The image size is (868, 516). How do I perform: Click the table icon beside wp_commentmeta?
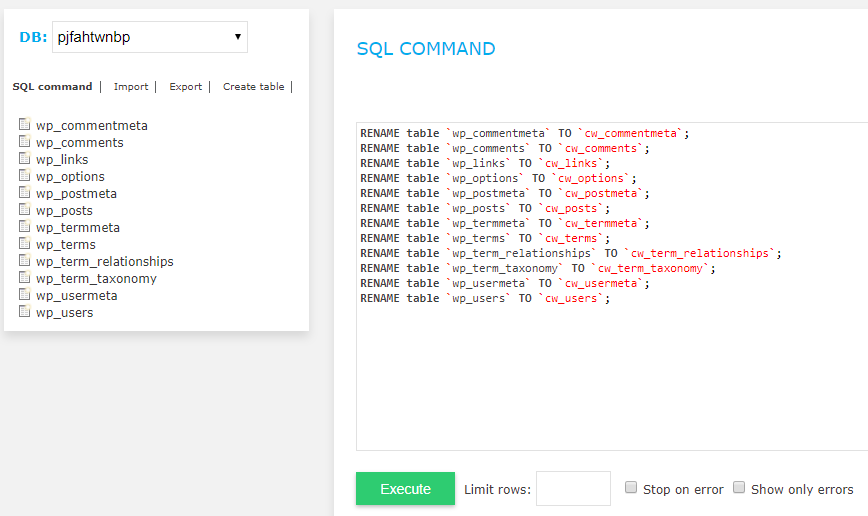tap(24, 124)
